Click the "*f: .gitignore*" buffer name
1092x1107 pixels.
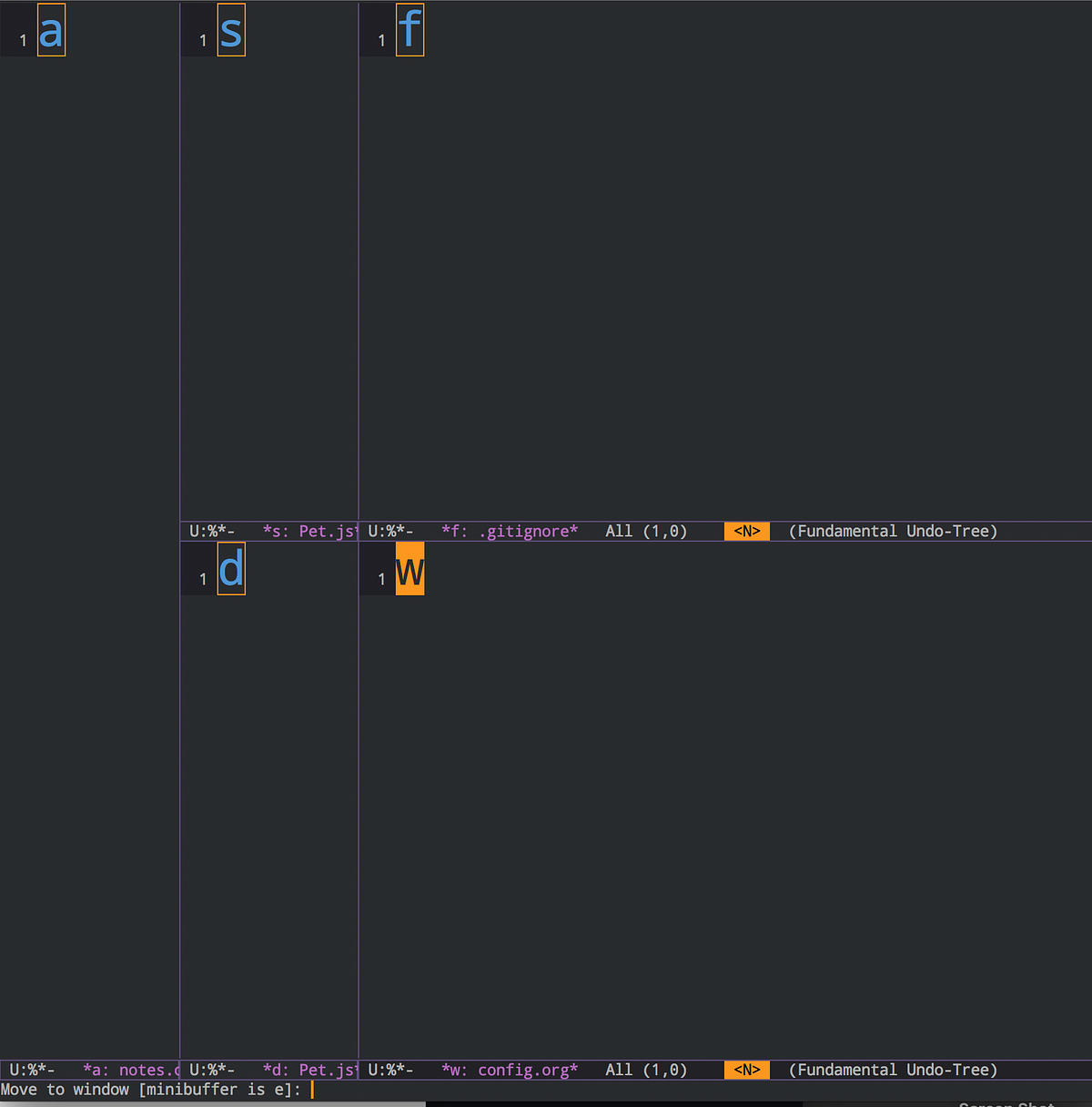point(510,531)
